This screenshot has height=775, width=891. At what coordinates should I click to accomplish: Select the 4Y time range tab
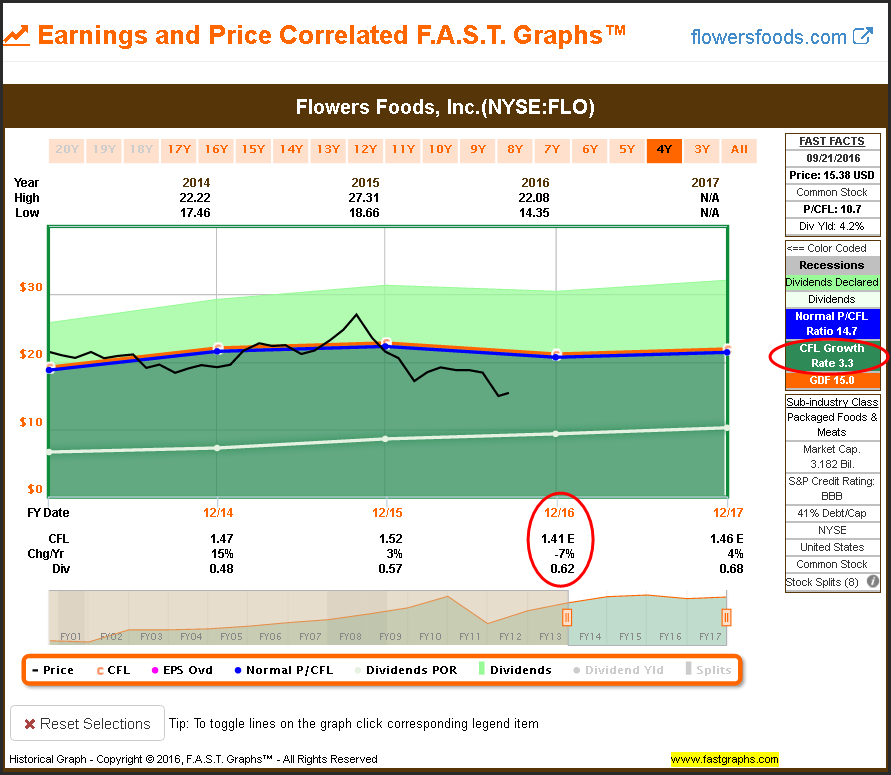(x=664, y=150)
